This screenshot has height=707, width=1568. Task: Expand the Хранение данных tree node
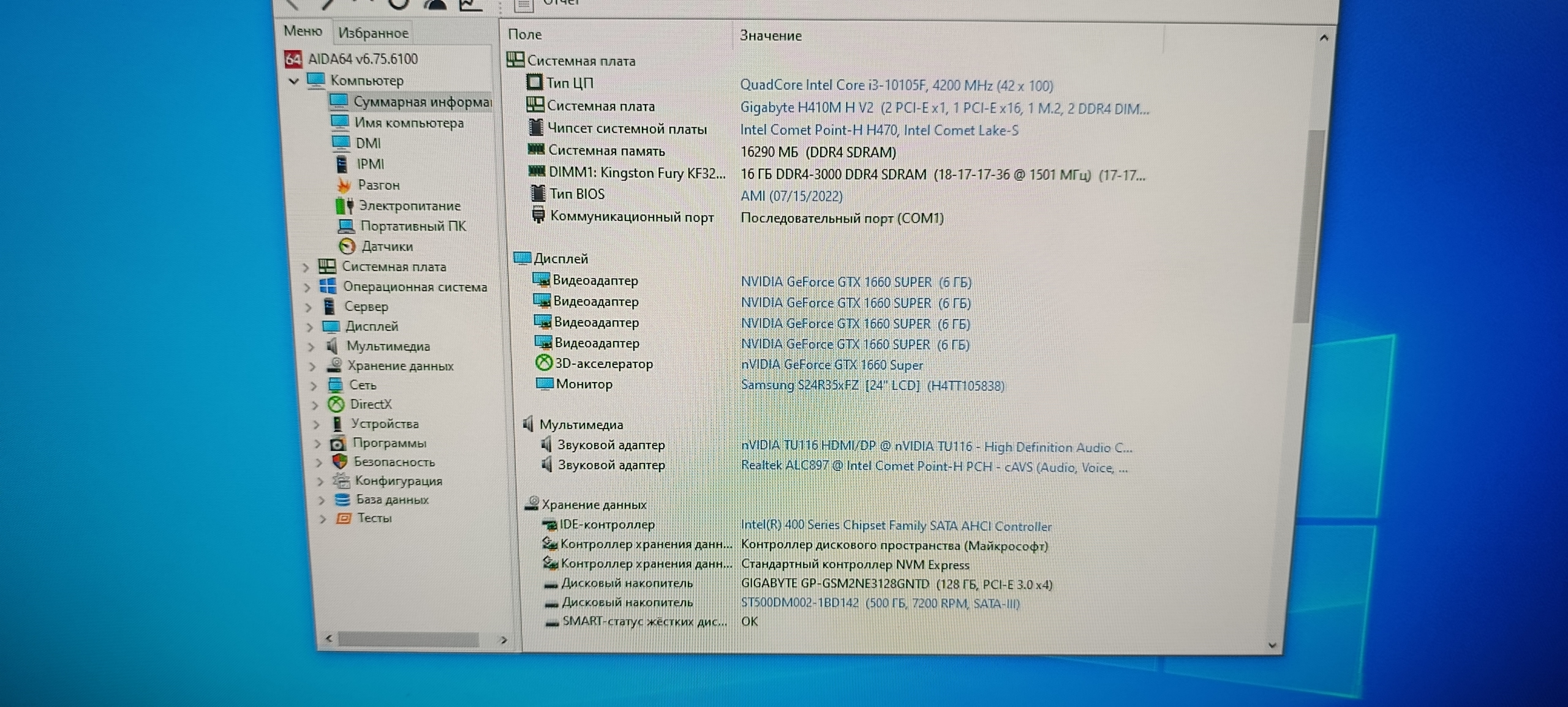312,366
